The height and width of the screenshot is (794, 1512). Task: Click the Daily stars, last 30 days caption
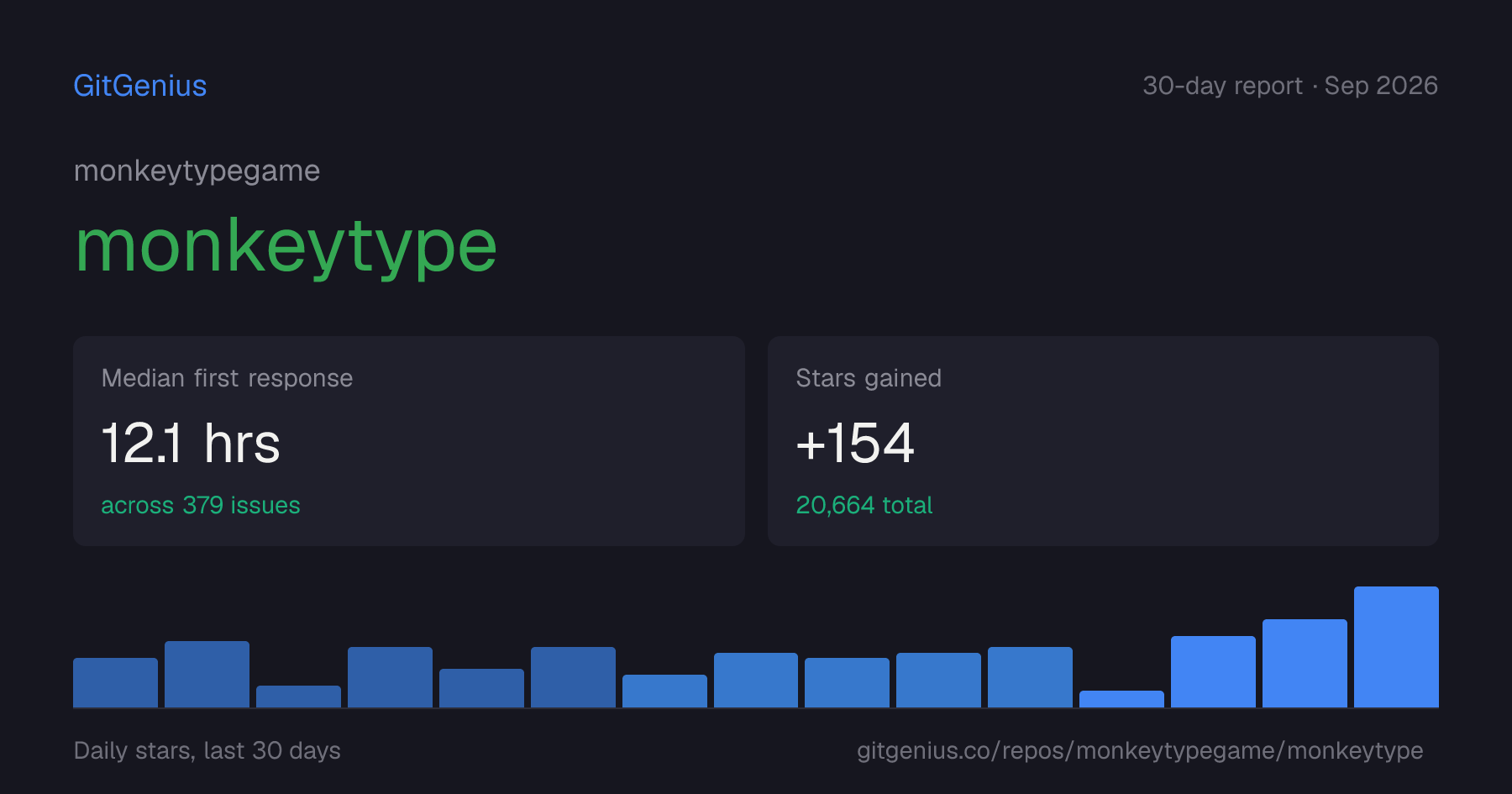(207, 750)
